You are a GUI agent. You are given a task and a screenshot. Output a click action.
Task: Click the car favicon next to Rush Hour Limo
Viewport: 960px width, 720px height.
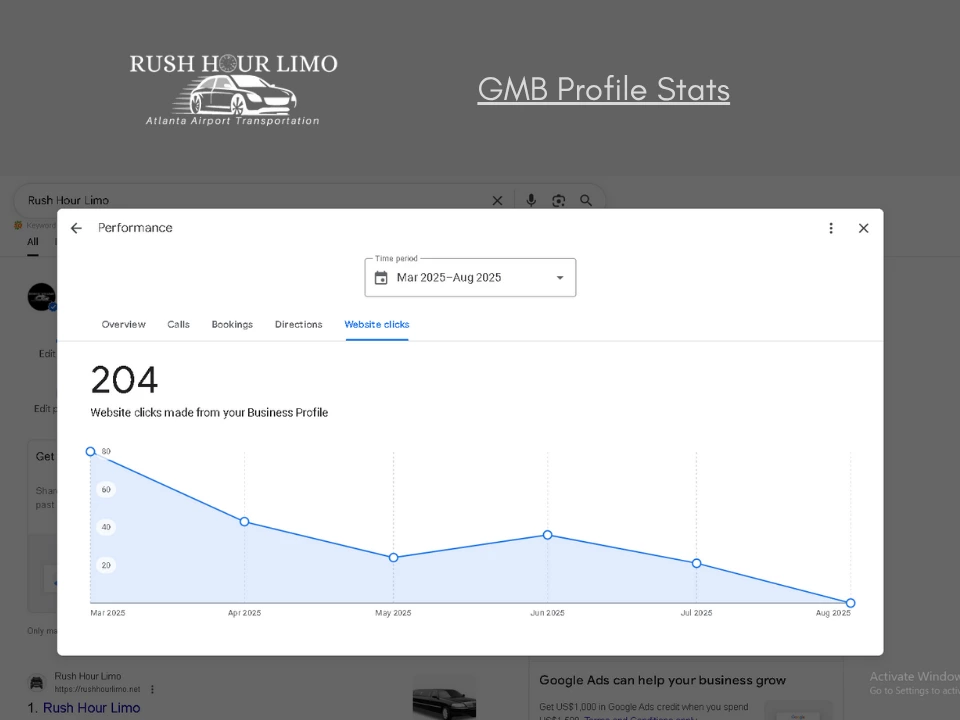pos(37,683)
